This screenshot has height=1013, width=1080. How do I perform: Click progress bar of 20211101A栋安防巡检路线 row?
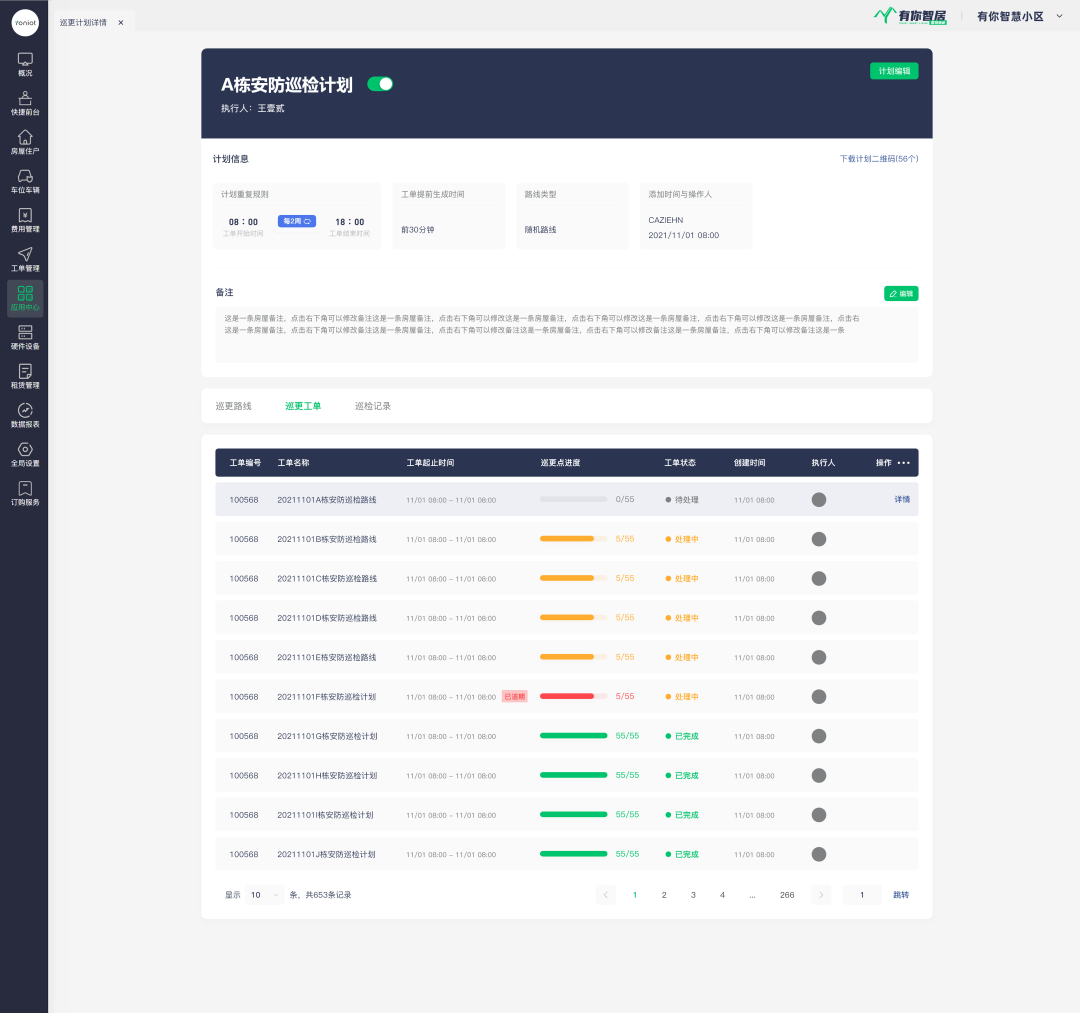pyautogui.click(x=573, y=499)
